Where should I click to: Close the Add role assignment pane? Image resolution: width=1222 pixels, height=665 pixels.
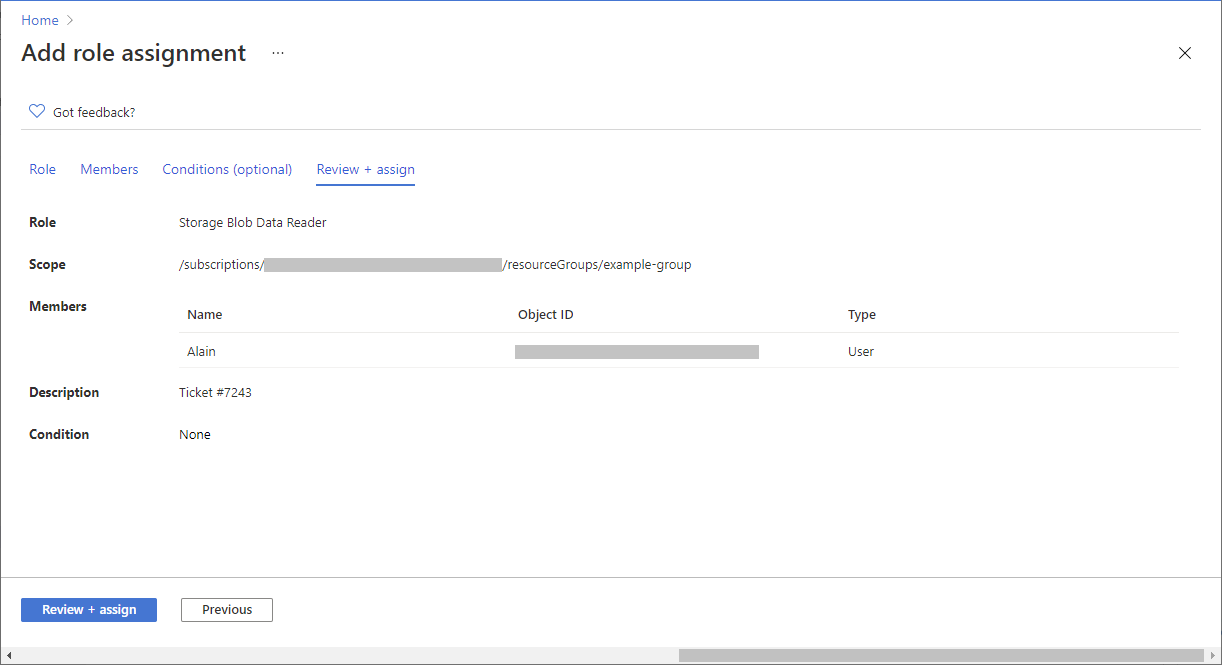click(1185, 53)
